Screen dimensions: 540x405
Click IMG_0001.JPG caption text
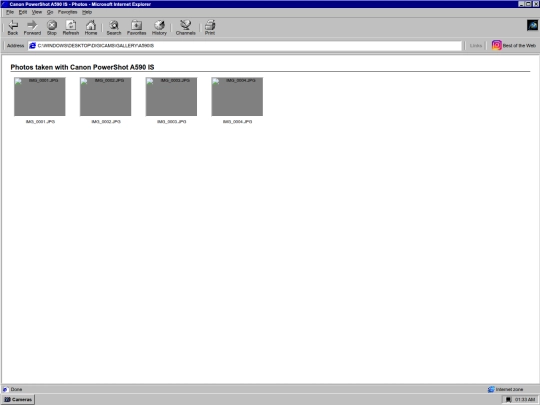40,122
